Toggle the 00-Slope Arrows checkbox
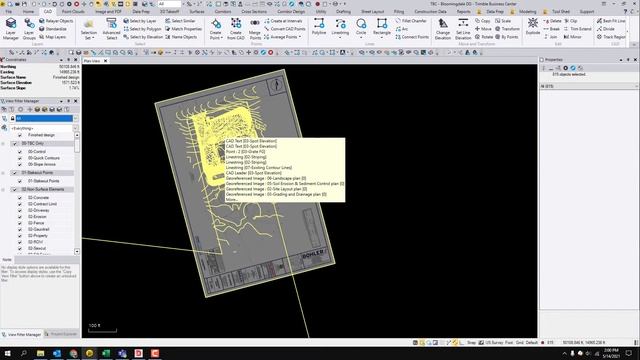640x360 pixels. 20,164
